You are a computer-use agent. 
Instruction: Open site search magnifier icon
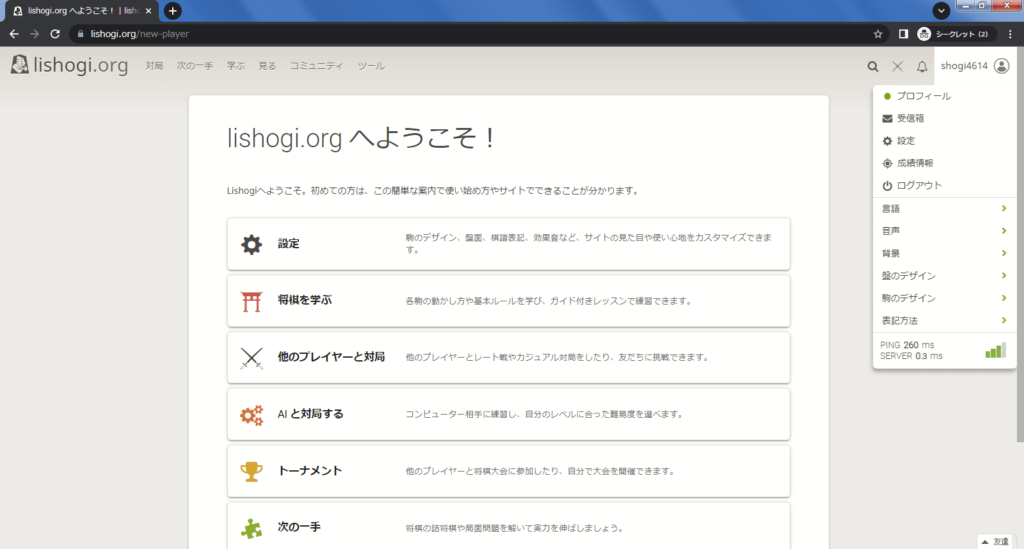(x=872, y=66)
